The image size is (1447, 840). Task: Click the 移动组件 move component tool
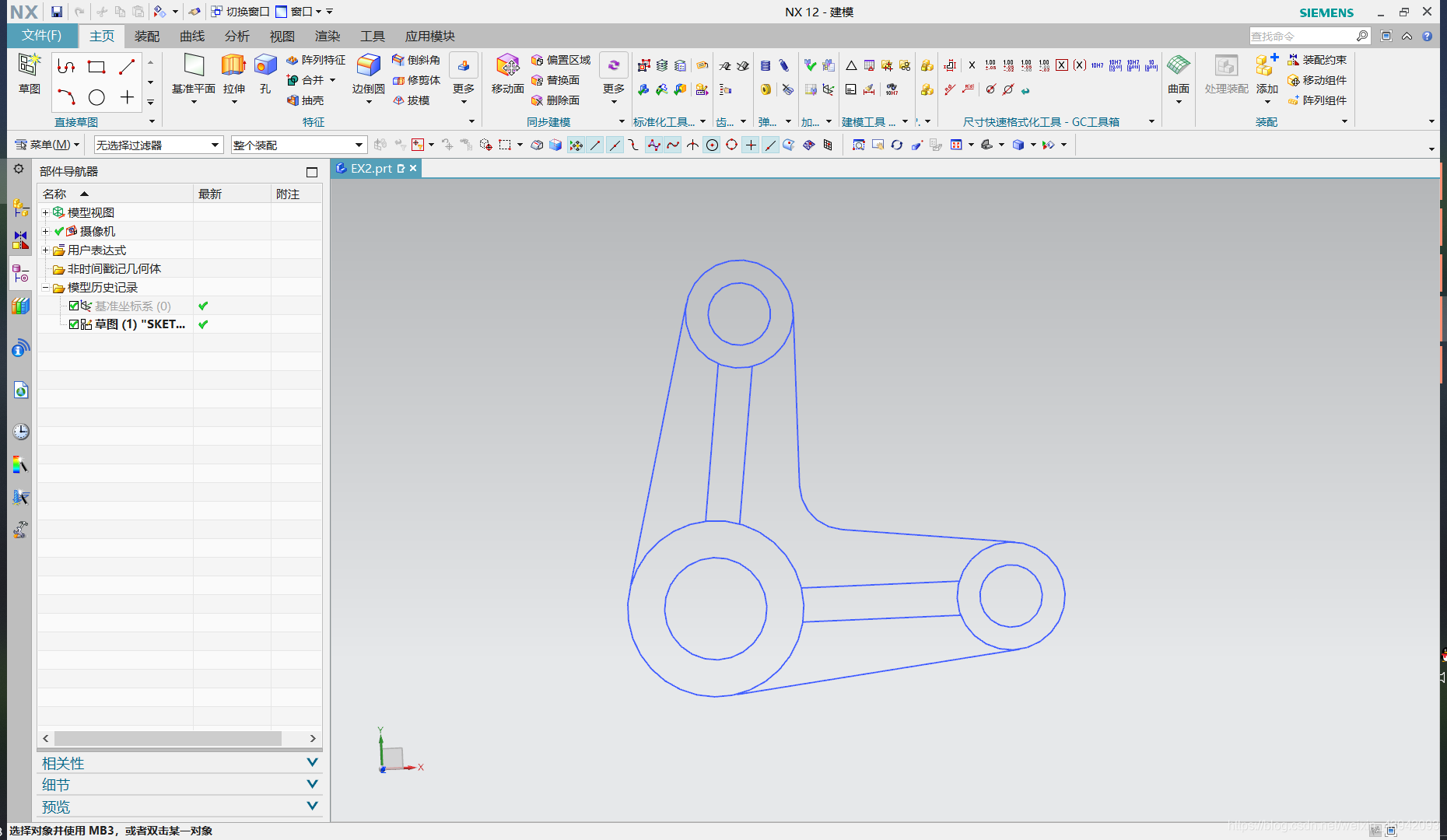click(1317, 80)
